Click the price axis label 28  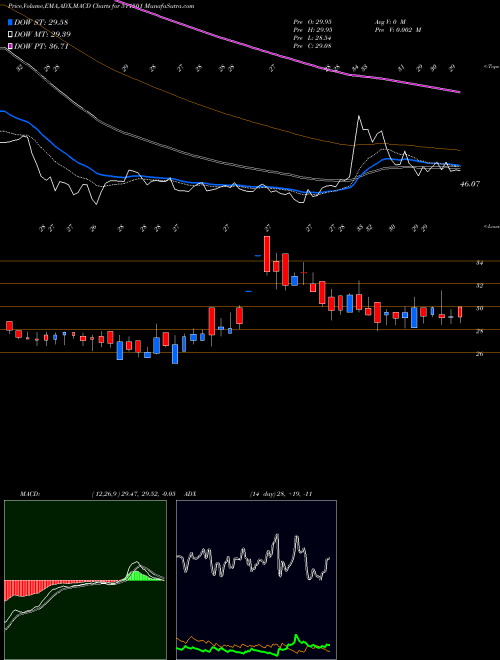[x=479, y=331]
